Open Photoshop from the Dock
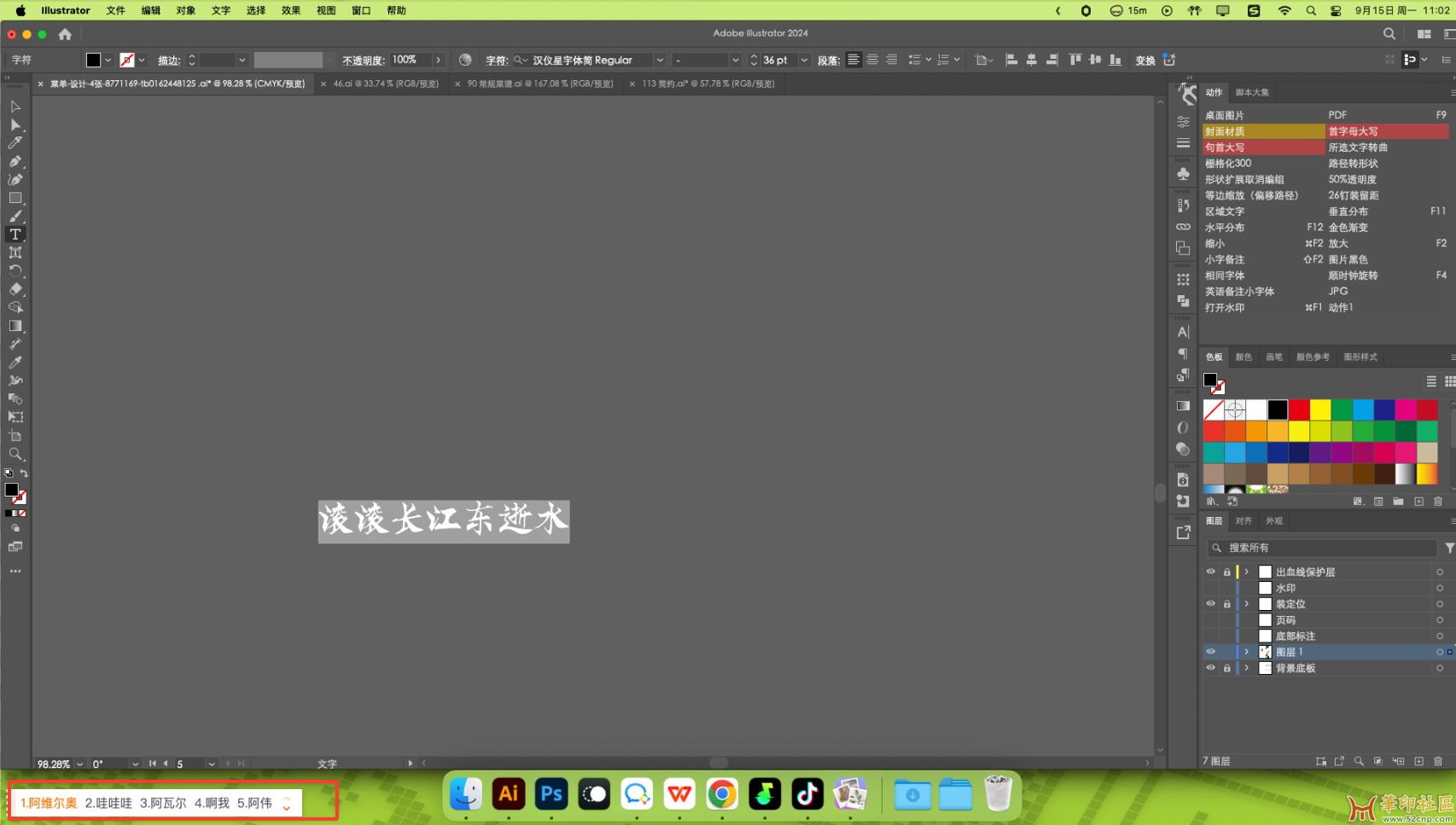 [551, 794]
